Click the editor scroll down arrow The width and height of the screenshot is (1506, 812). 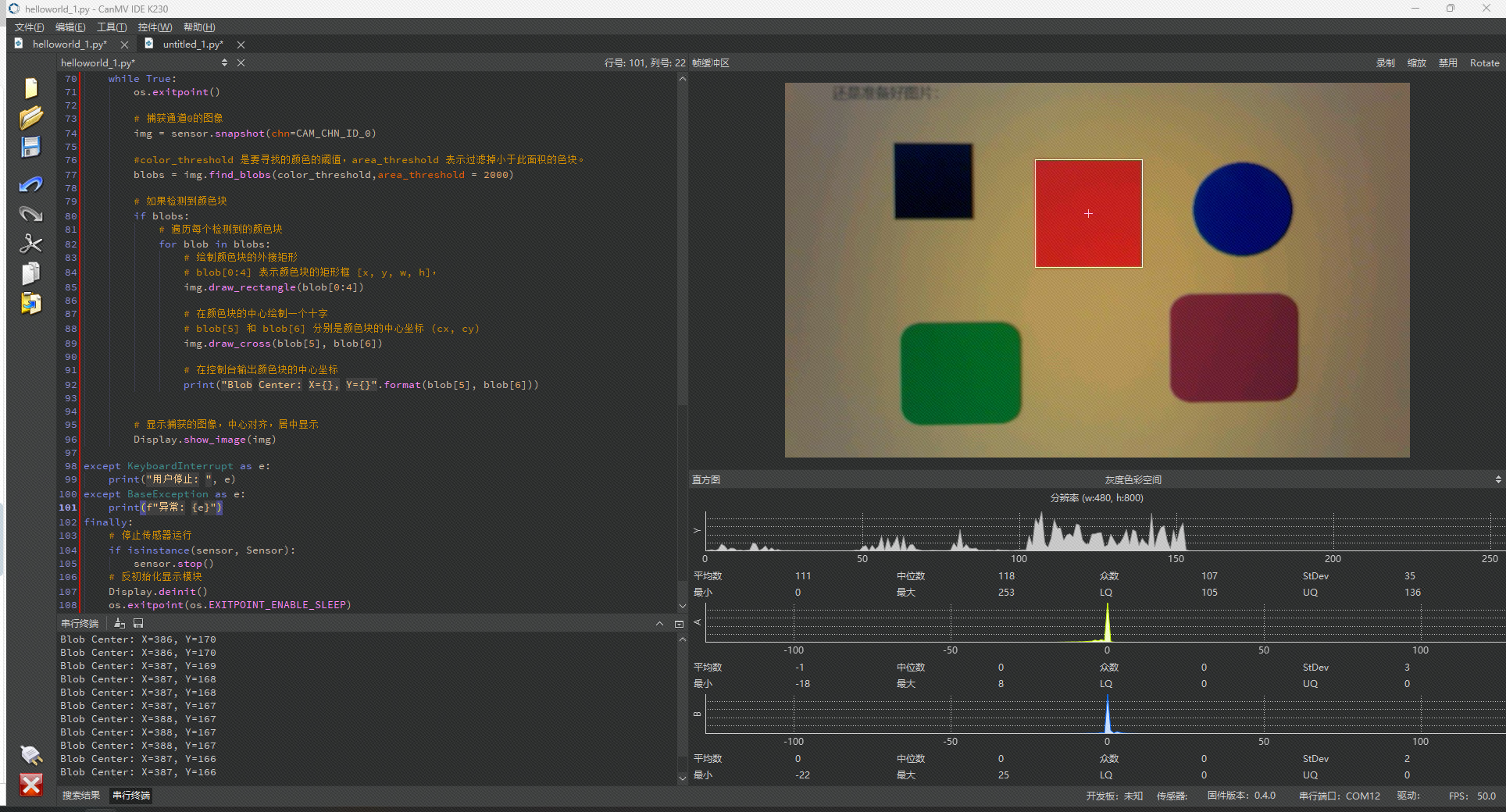(682, 606)
